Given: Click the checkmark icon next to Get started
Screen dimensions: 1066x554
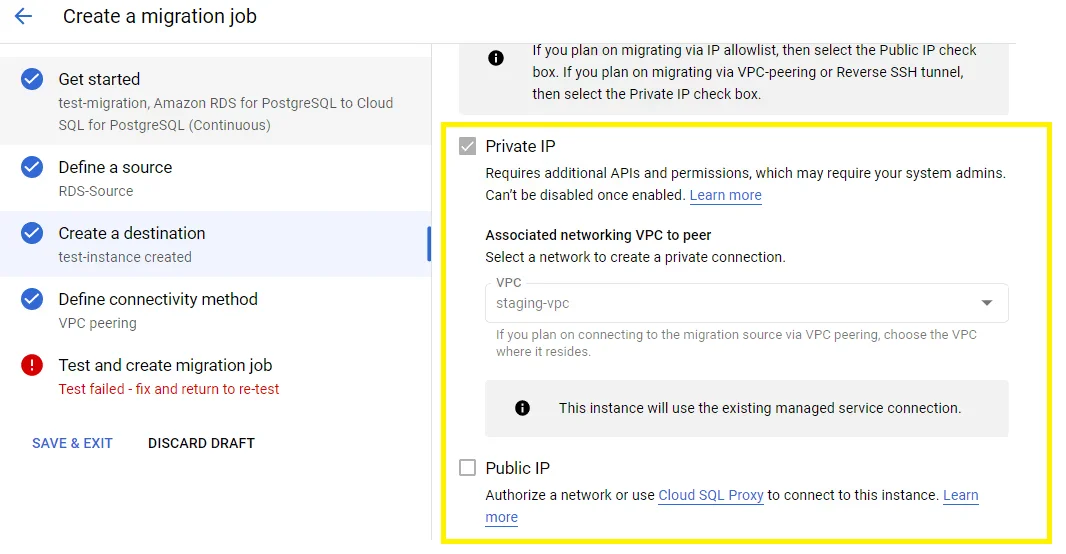Looking at the screenshot, I should pos(32,80).
